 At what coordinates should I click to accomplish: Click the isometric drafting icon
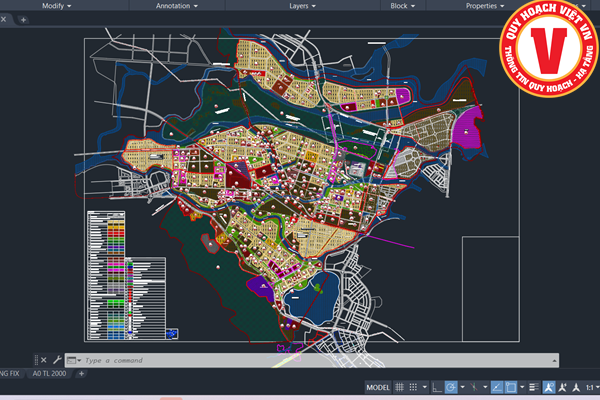tap(474, 387)
